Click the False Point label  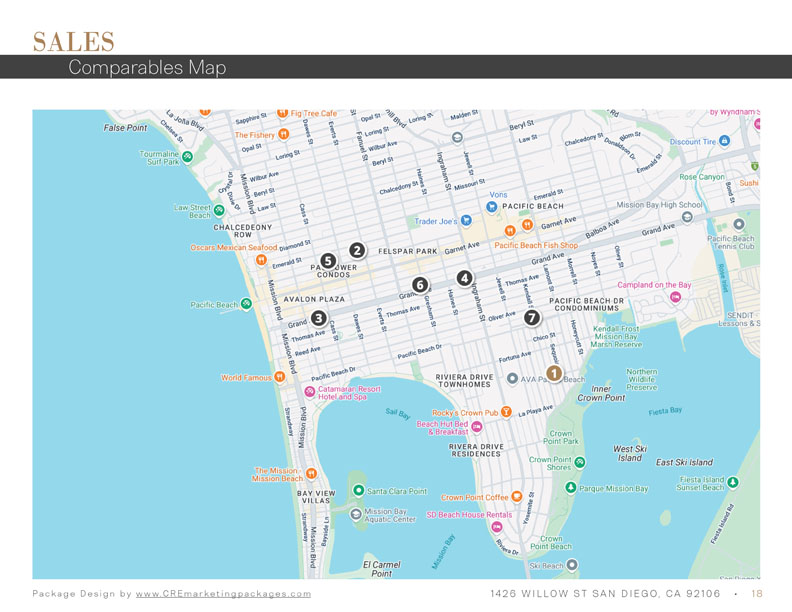125,128
